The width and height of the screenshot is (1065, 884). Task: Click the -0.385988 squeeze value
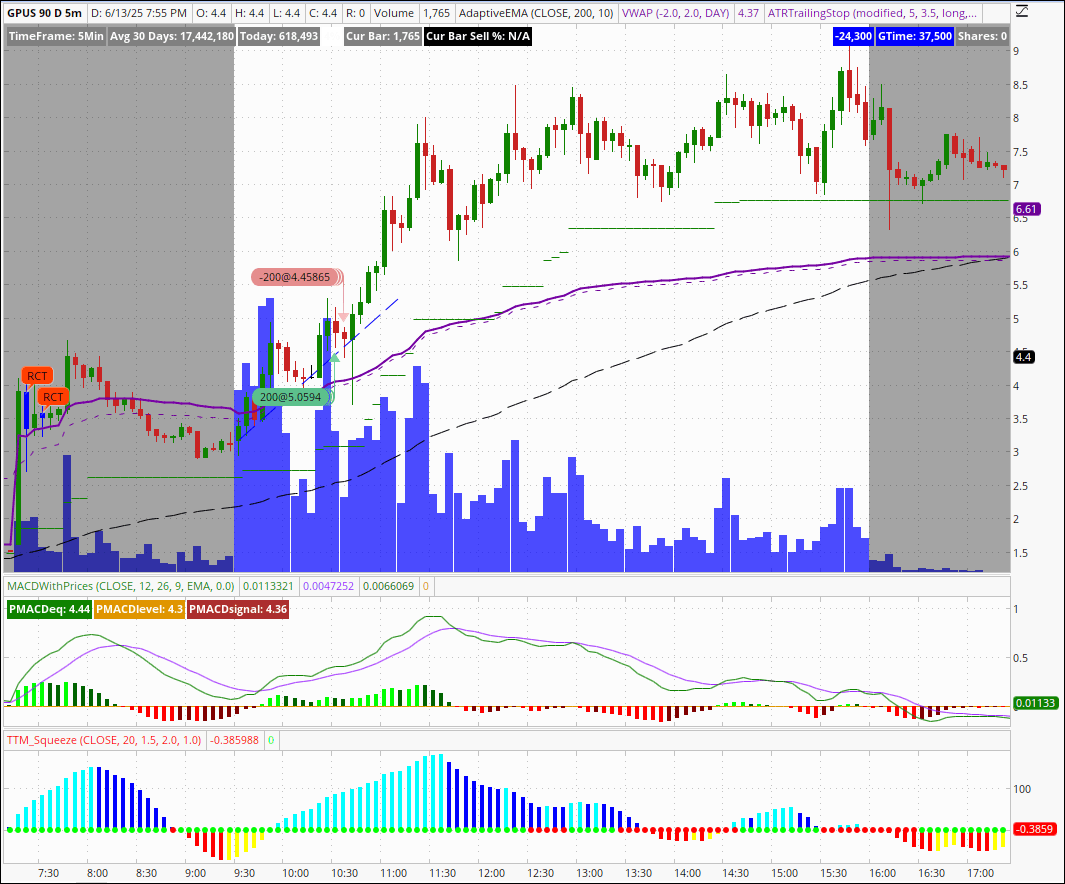pyautogui.click(x=234, y=740)
